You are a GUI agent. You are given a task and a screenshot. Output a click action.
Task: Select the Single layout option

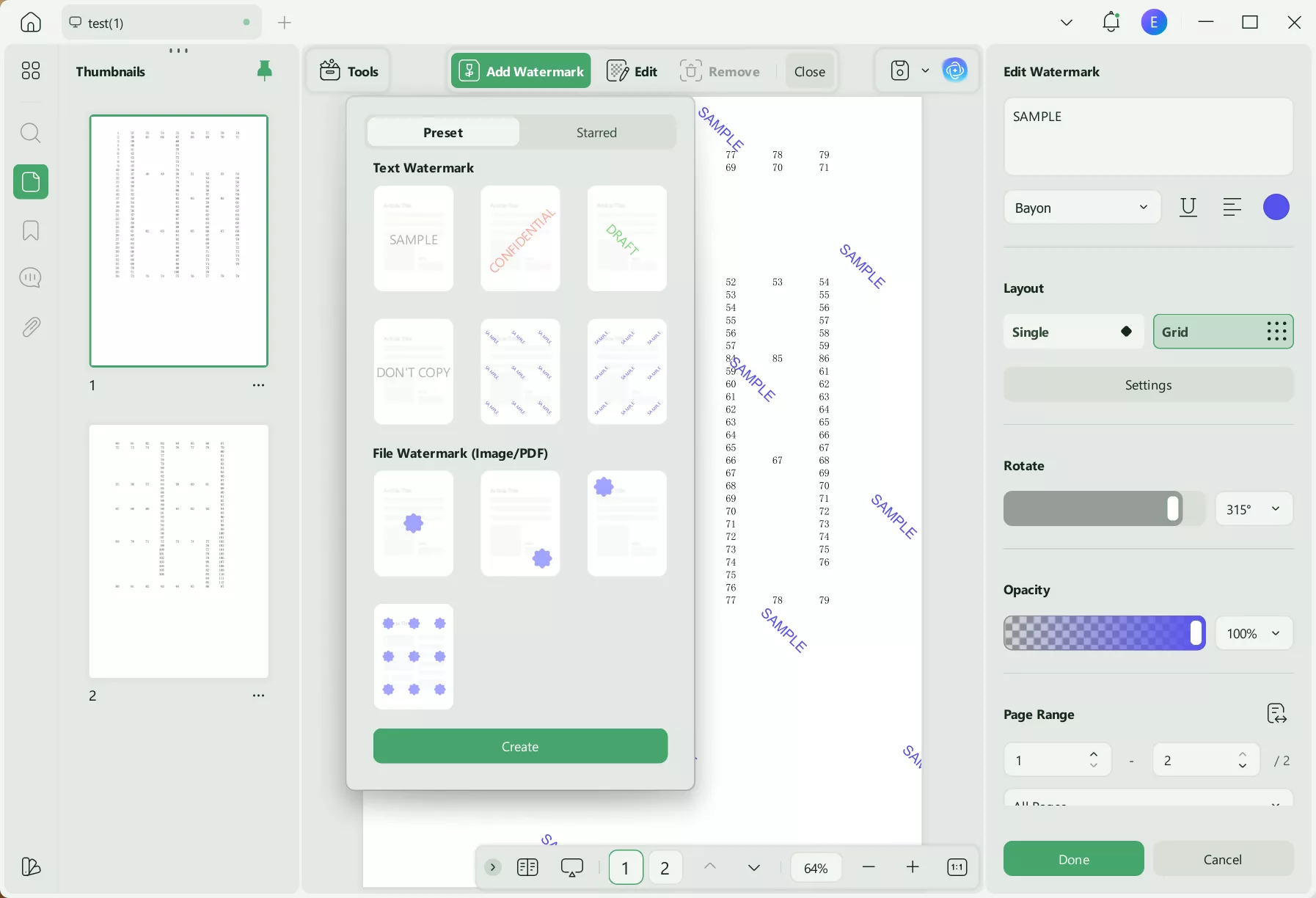pos(1073,332)
